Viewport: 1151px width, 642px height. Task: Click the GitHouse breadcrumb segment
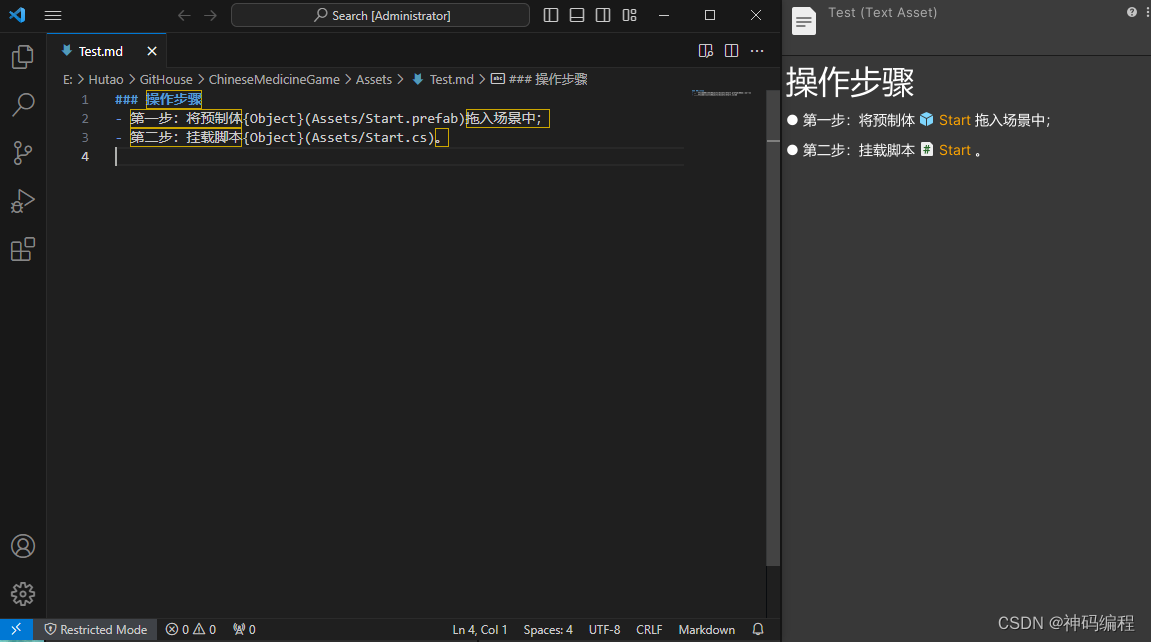(166, 79)
